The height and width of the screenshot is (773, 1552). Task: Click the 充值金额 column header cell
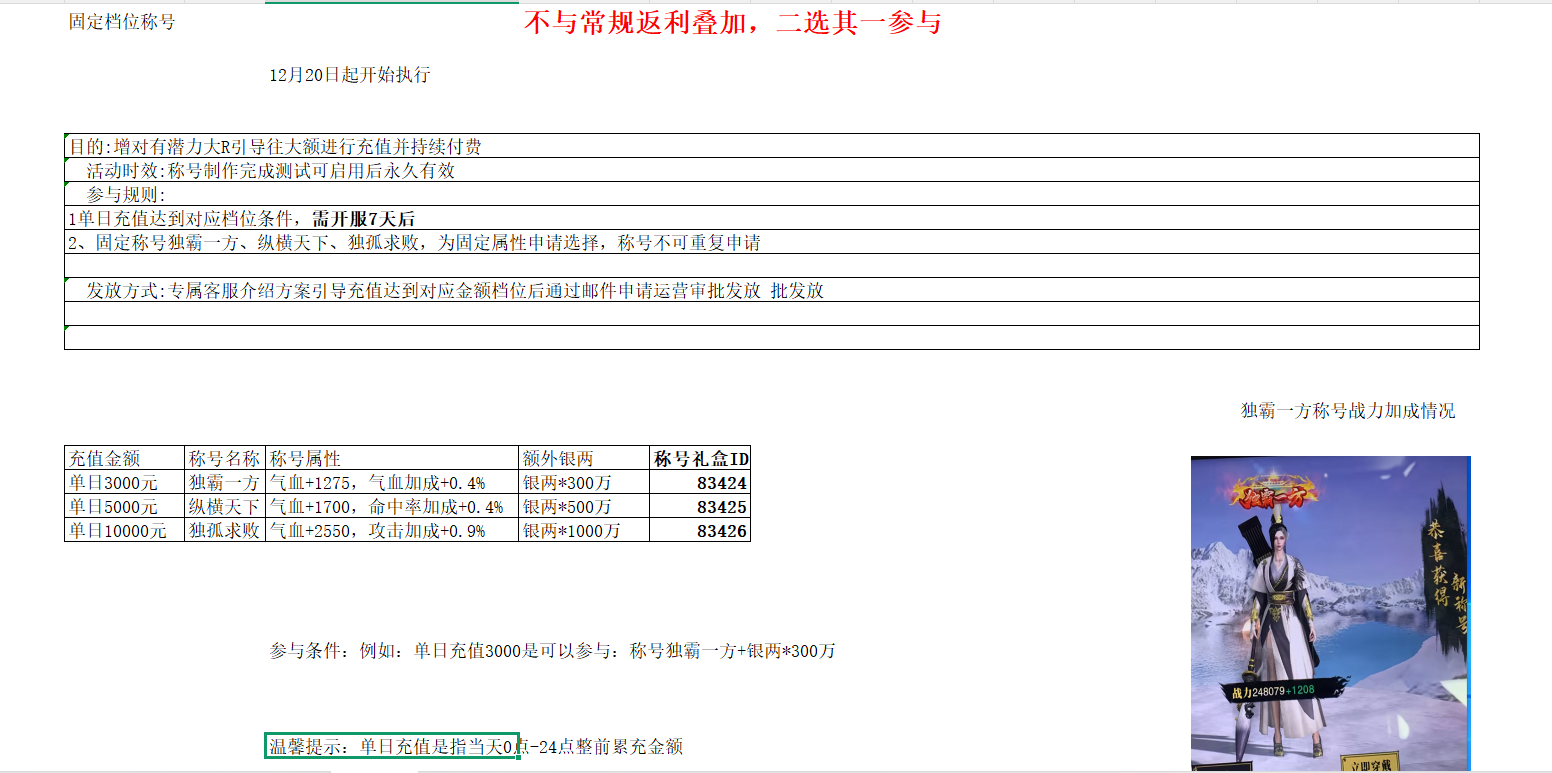coord(124,459)
